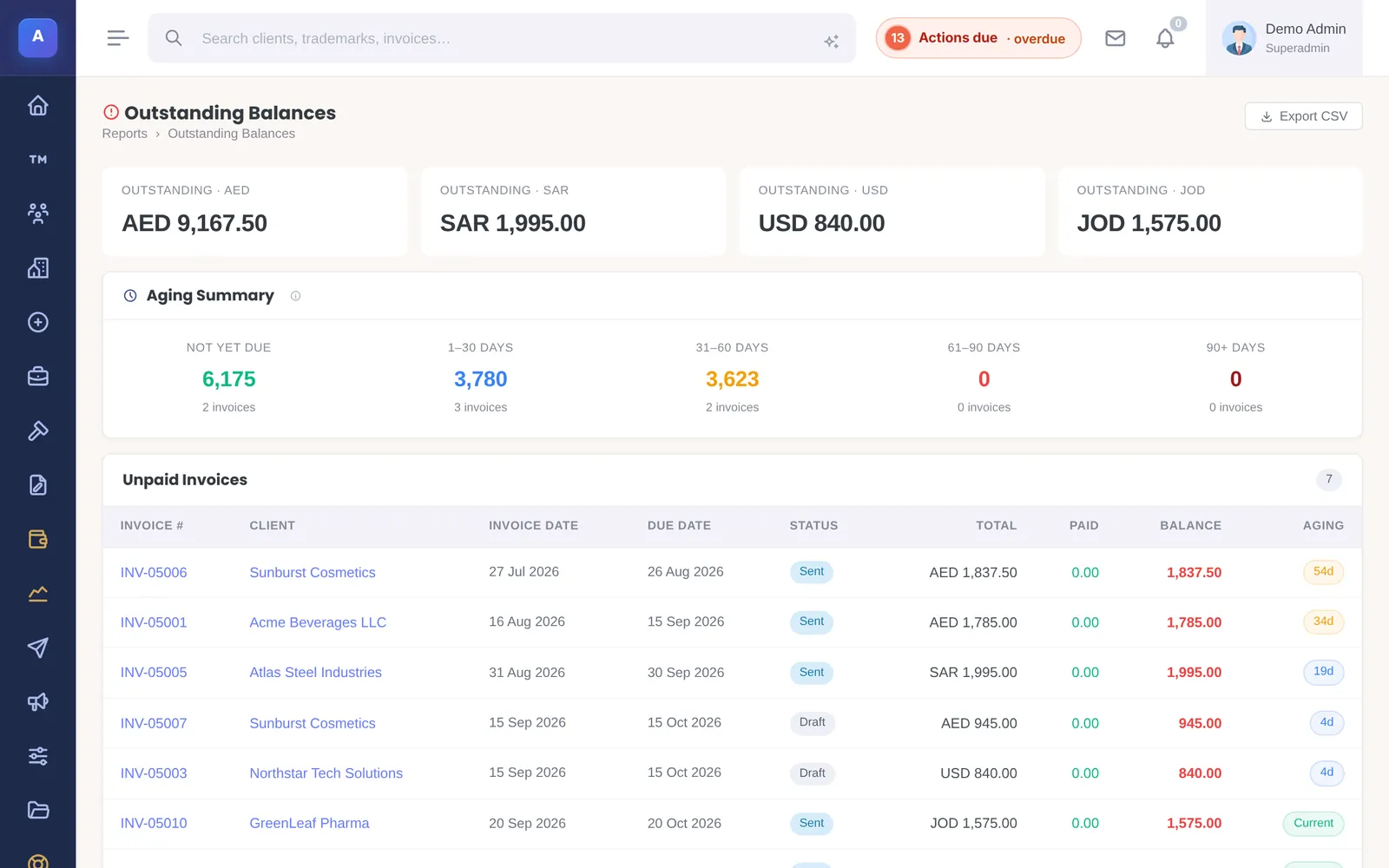Viewport: 1389px width, 868px height.
Task: Click the Actions due overdue badge
Action: [x=978, y=38]
